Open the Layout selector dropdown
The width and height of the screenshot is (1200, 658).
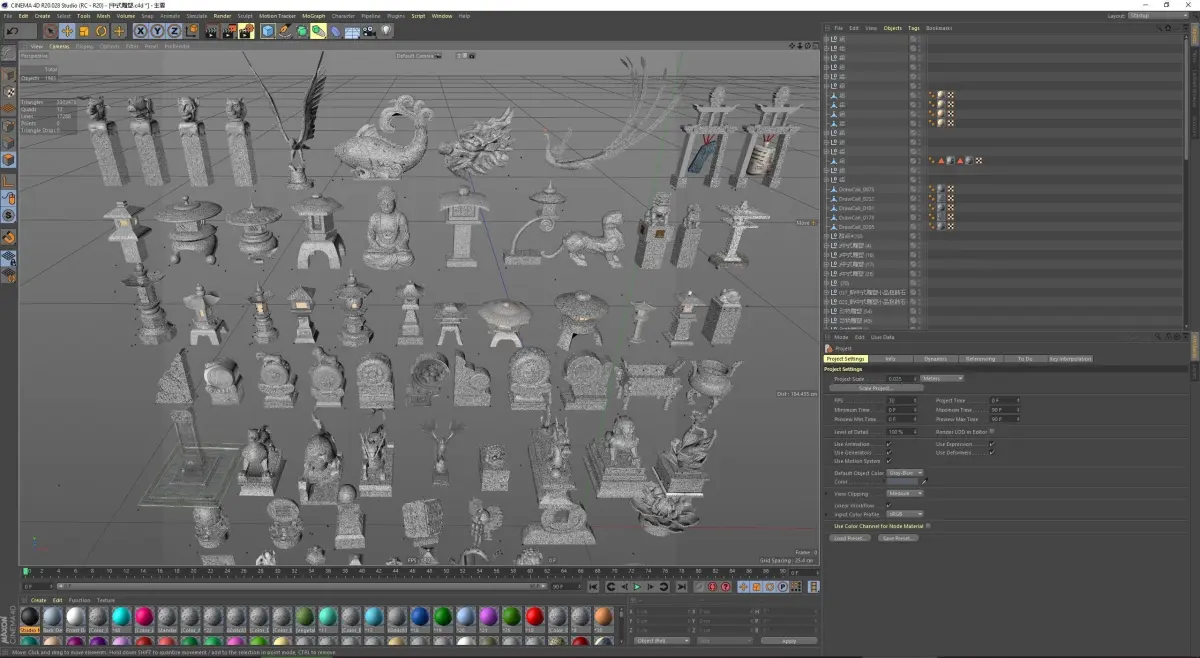[1159, 16]
